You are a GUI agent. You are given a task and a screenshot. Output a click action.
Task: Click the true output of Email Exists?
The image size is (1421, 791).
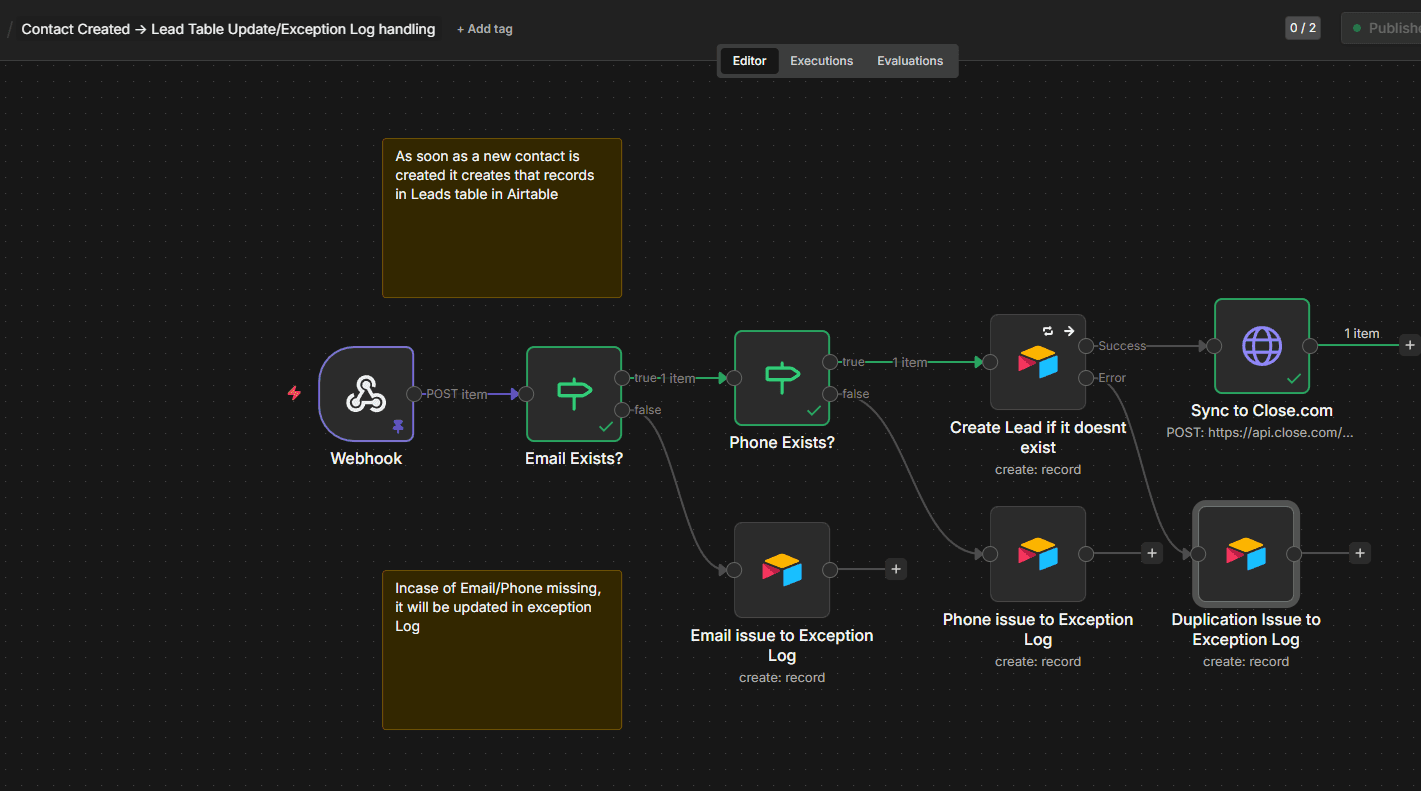coord(622,378)
